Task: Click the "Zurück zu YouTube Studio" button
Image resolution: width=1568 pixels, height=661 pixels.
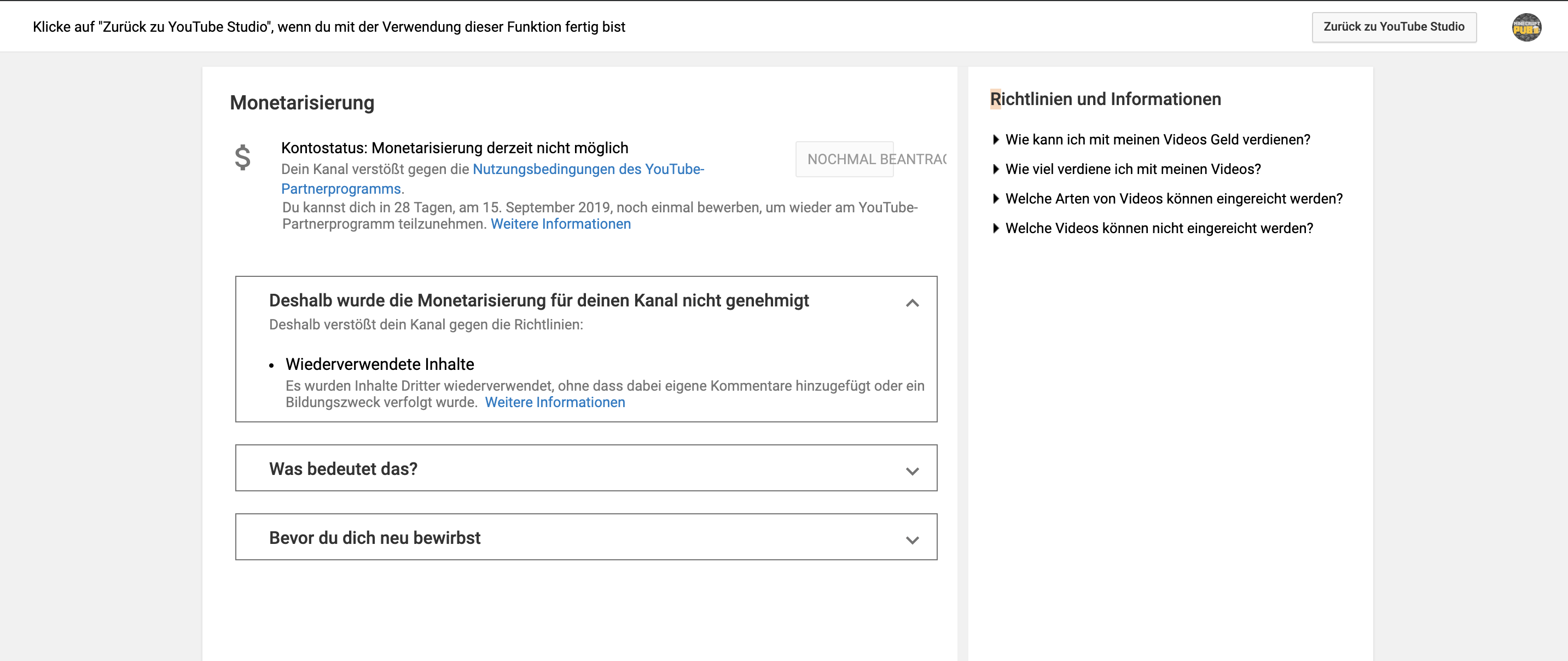Action: point(1394,27)
